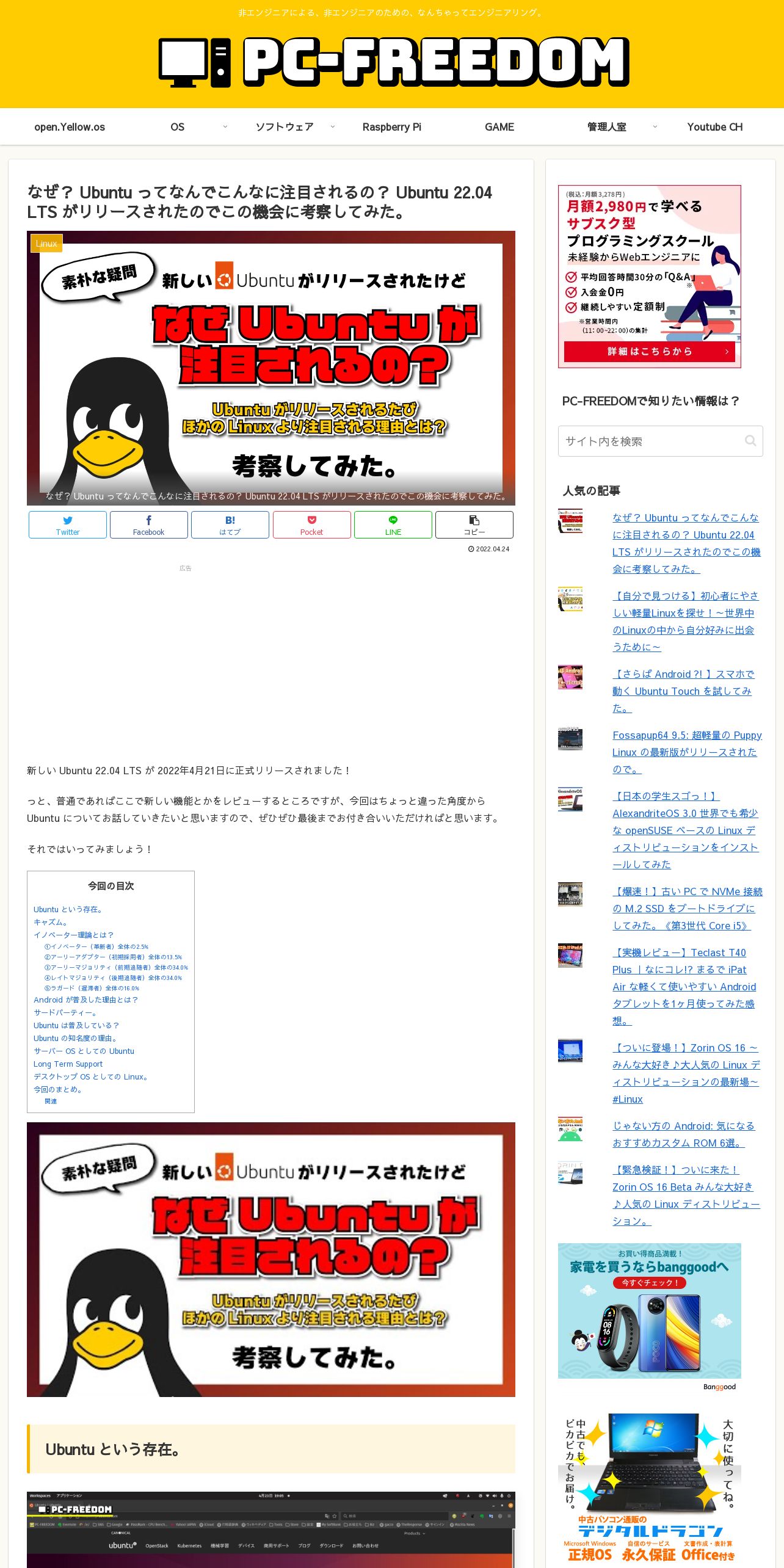Open 【緊急検証！】Zorin OS 16 Beta link
784x1568 pixels.
click(x=686, y=1195)
